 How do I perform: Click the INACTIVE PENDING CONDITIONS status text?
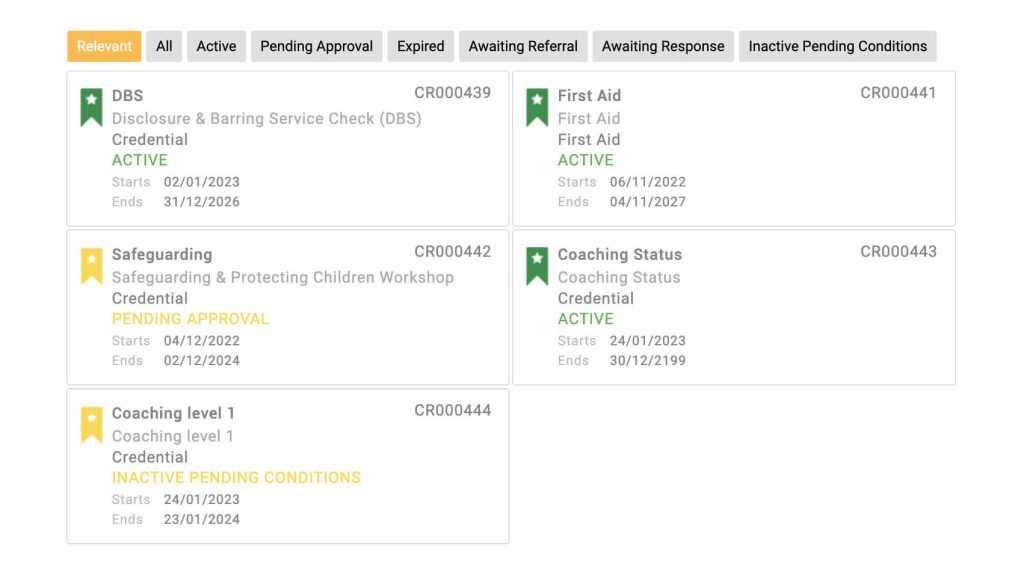236,478
